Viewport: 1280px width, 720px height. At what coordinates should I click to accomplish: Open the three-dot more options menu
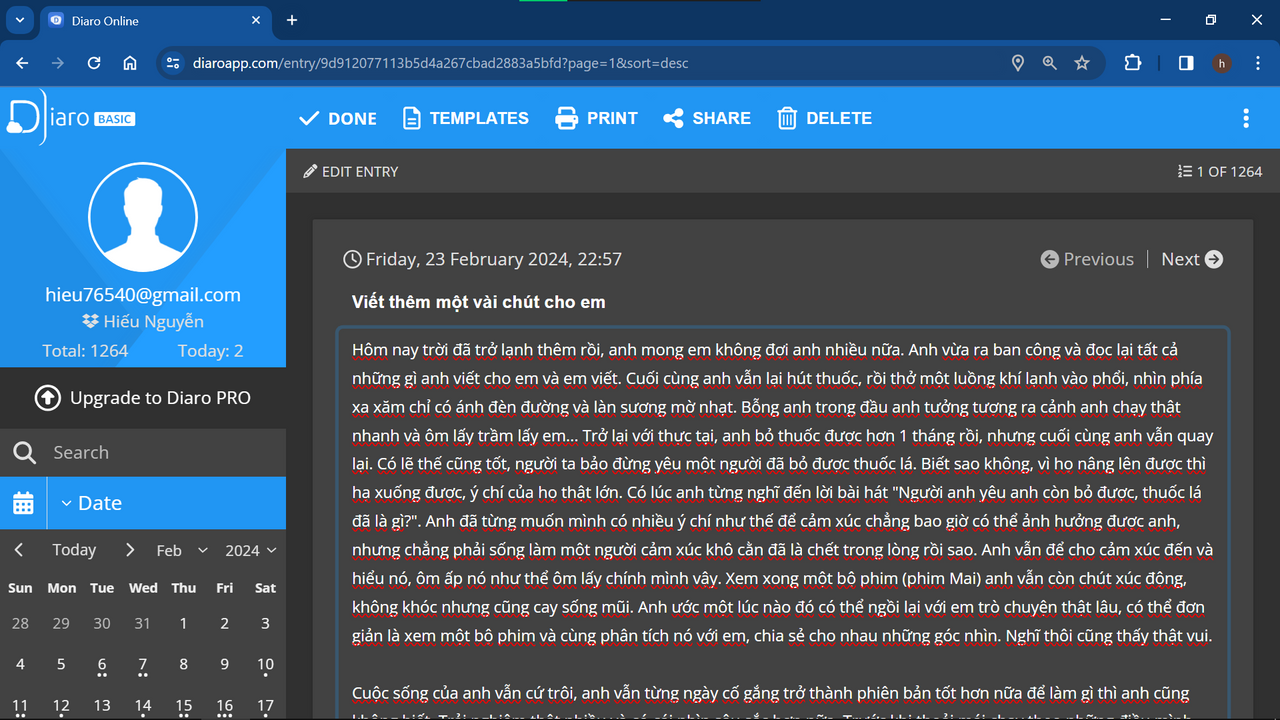coord(1245,118)
